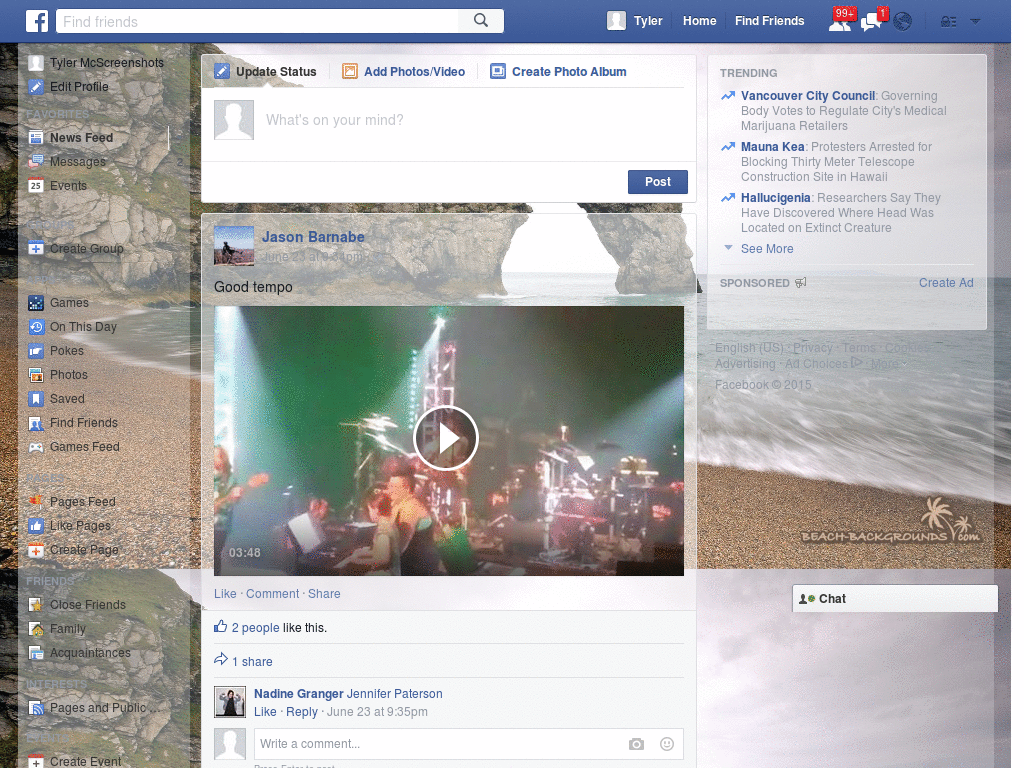Open Vancouver City Council trending topic

pos(808,96)
